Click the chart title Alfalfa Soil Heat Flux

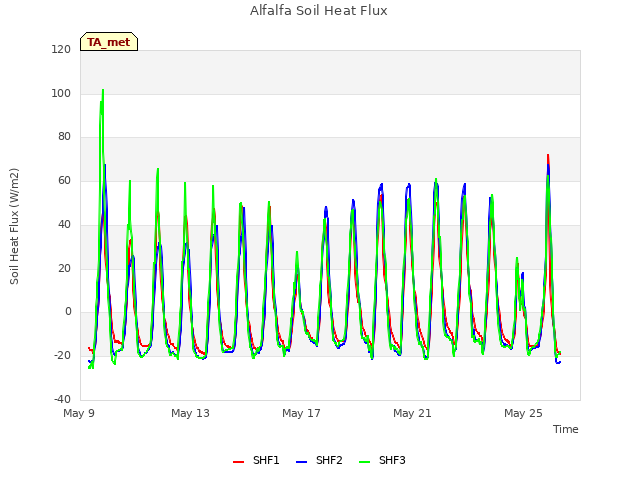319,10
